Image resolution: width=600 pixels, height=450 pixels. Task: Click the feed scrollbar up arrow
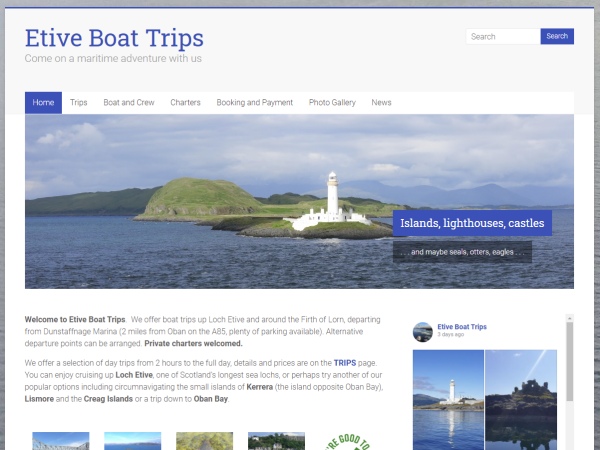(x=570, y=318)
